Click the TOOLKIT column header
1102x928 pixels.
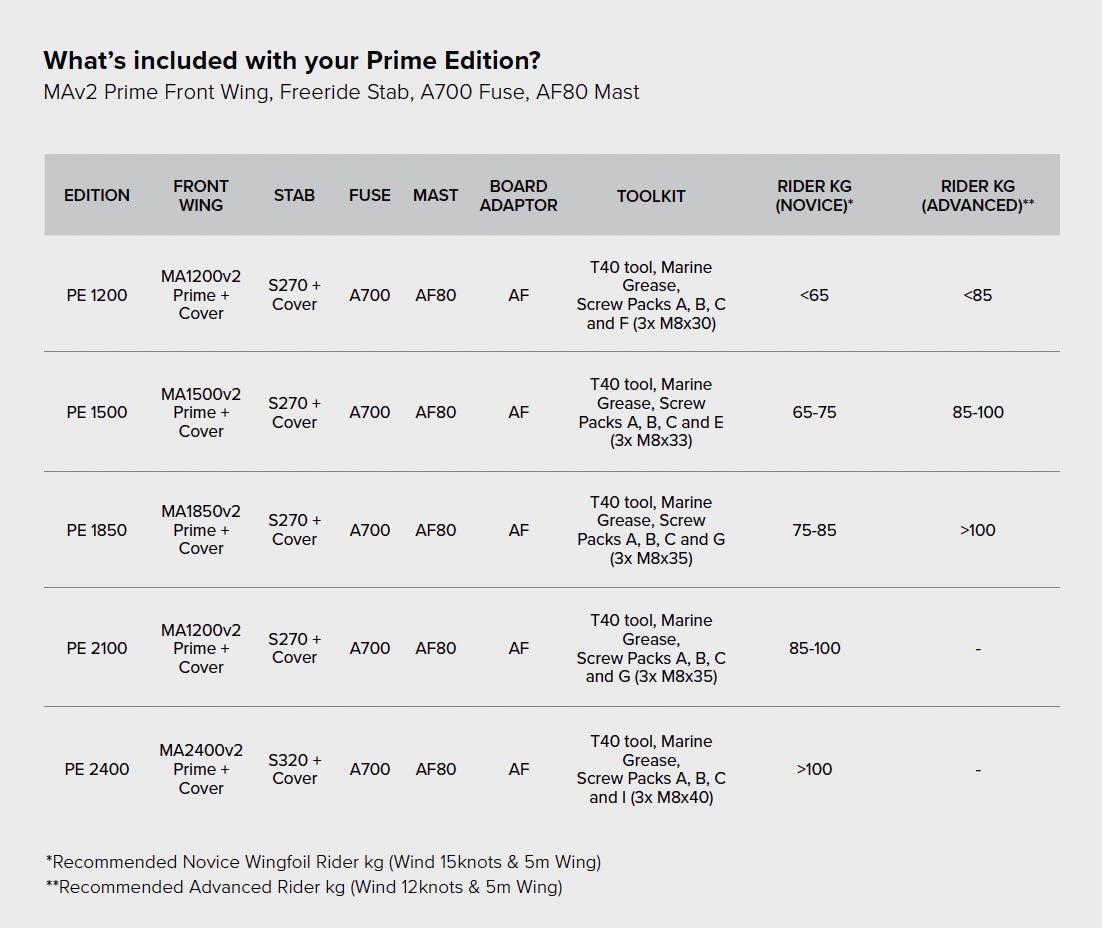click(651, 196)
